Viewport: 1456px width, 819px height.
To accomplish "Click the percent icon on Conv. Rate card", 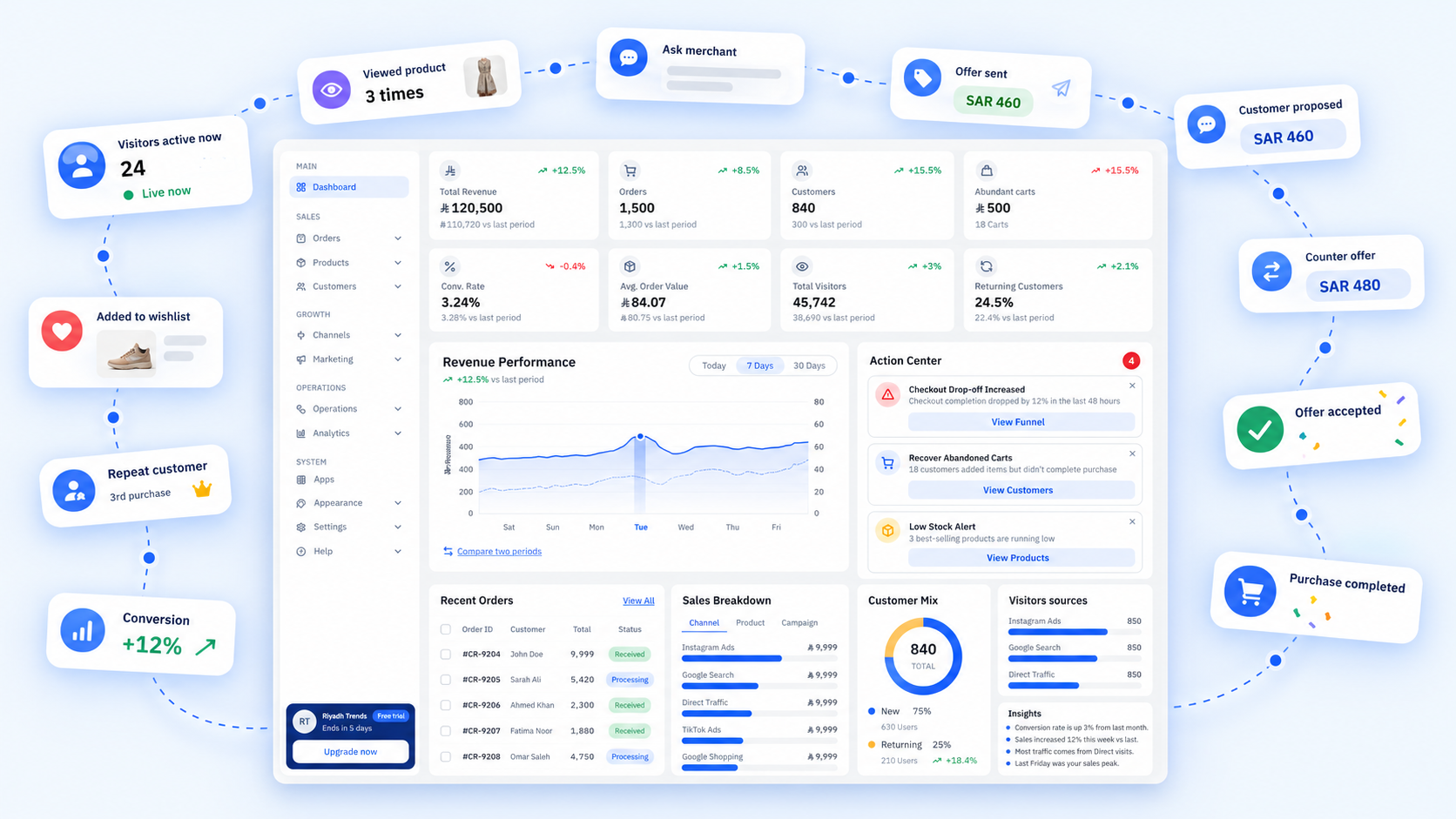I will 450,266.
